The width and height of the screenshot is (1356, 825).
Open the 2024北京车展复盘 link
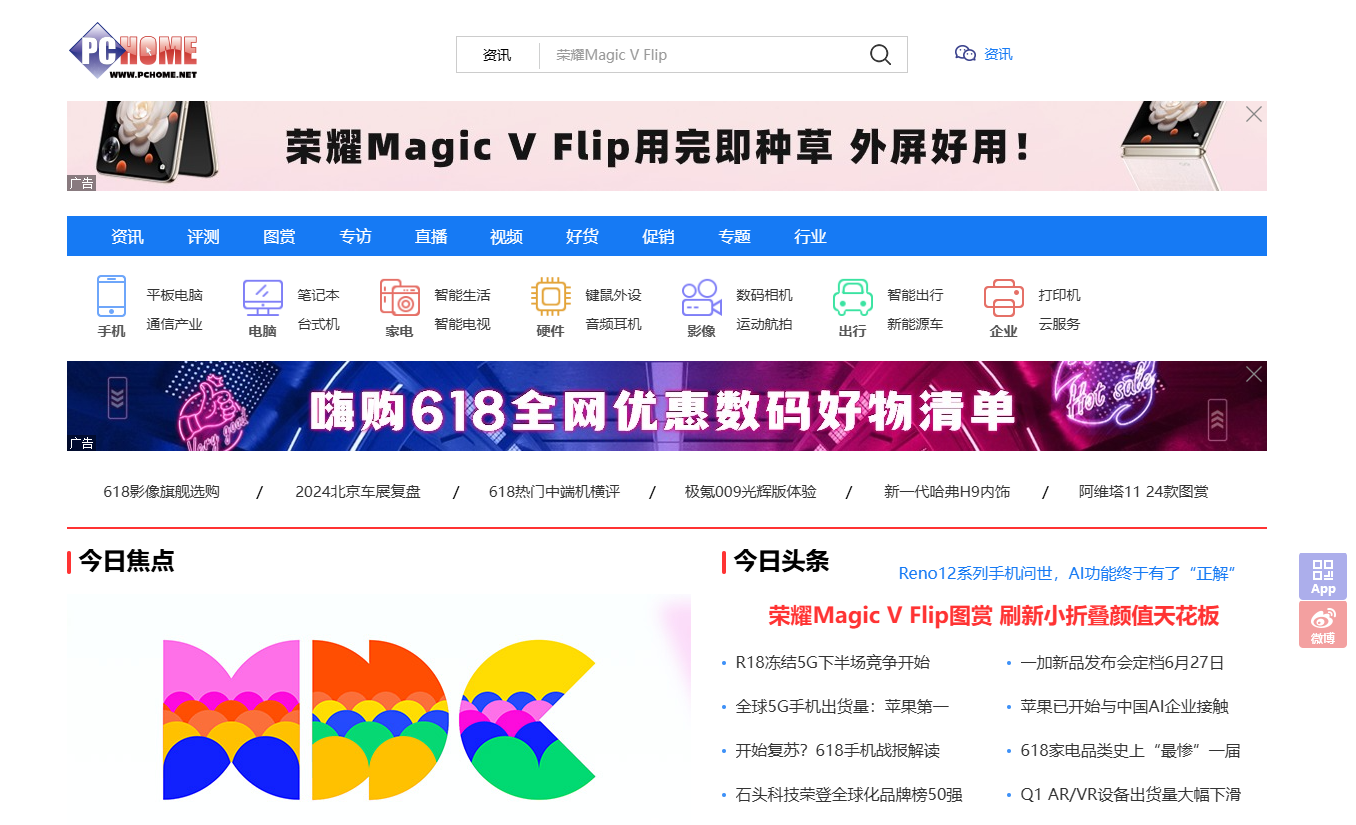358,492
